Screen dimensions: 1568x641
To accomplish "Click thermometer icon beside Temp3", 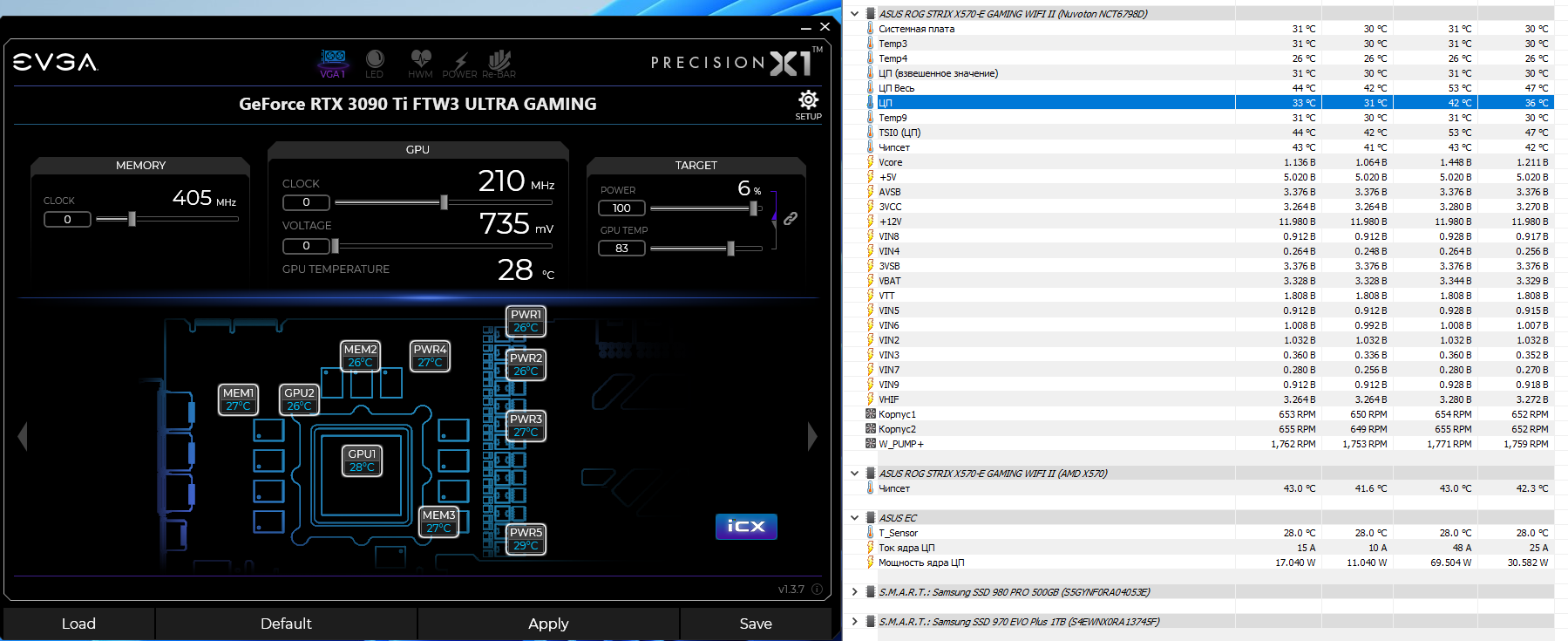I will point(870,44).
